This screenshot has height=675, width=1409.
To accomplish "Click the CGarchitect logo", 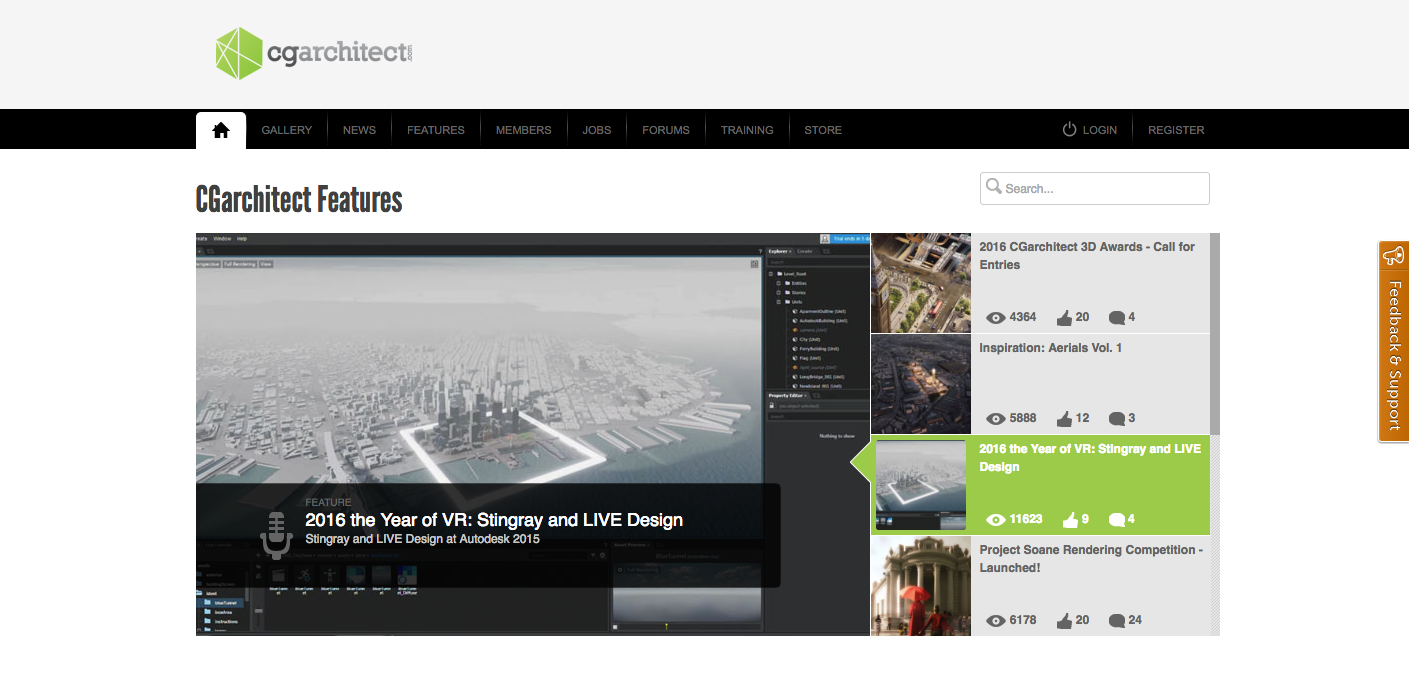I will pos(314,54).
